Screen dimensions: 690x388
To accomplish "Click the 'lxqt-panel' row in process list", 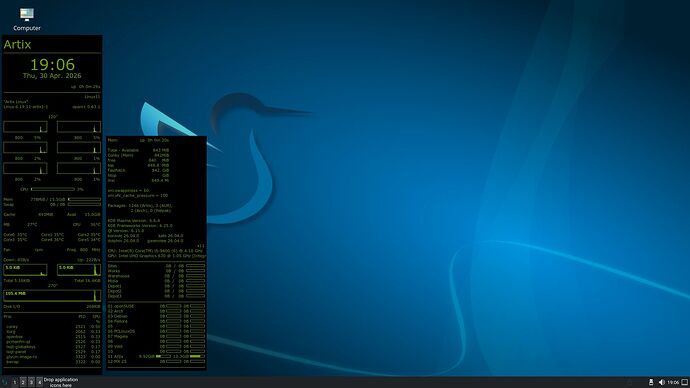I will tap(52, 351).
